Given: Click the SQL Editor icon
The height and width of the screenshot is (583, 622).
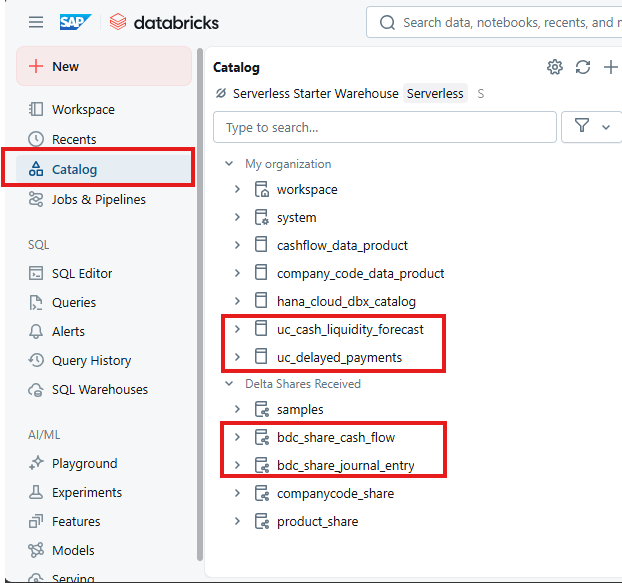Looking at the screenshot, I should [x=36, y=273].
